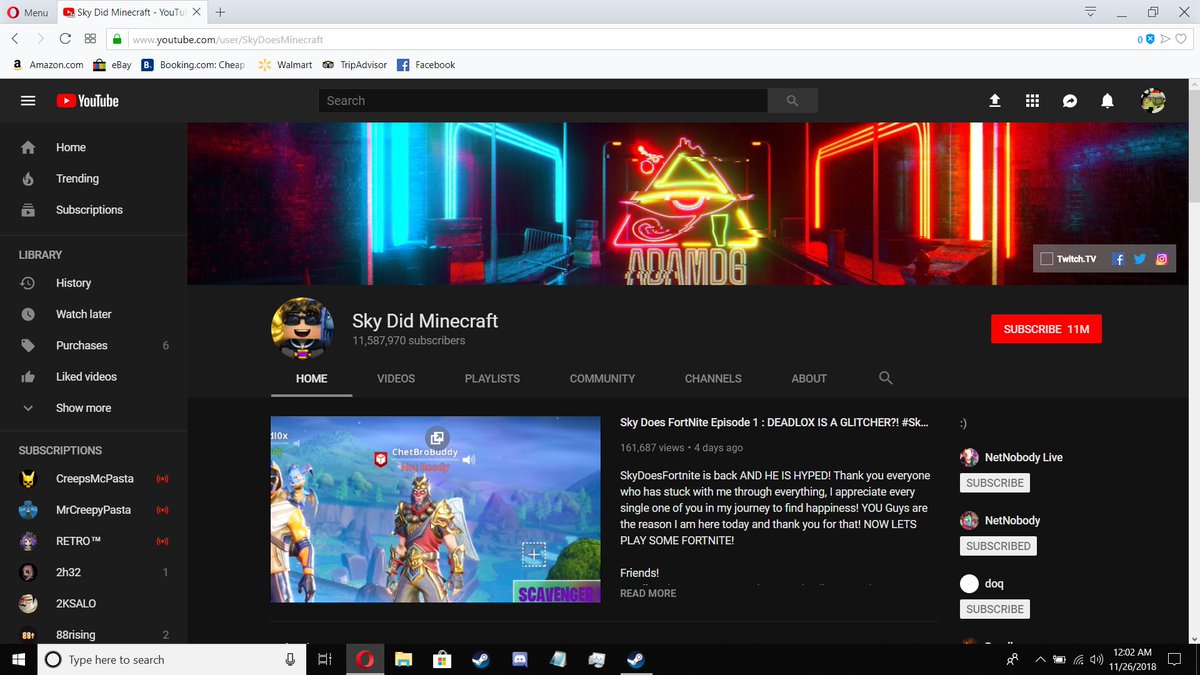The image size is (1200, 675).
Task: Click the search magnifier button
Action: point(793,101)
